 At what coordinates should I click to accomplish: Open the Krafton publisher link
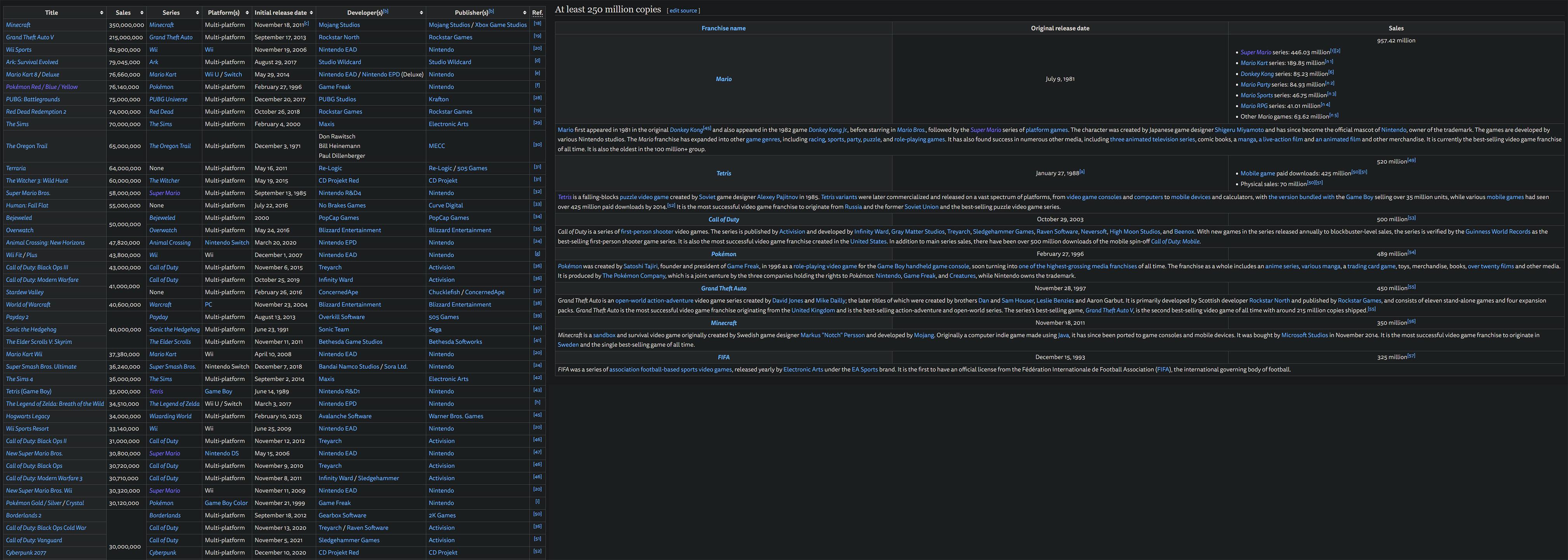(x=438, y=99)
